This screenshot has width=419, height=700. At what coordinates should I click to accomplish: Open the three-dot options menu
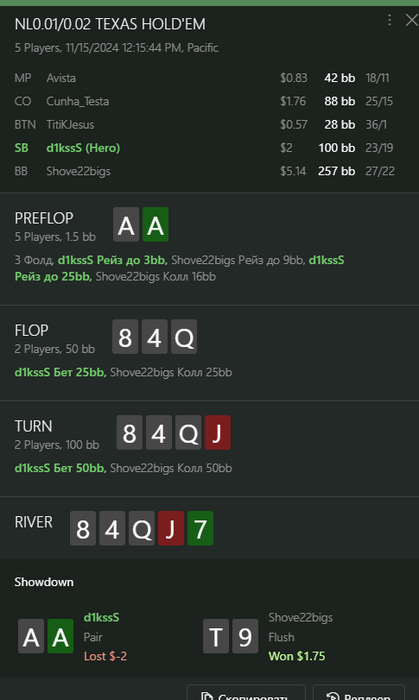390,20
